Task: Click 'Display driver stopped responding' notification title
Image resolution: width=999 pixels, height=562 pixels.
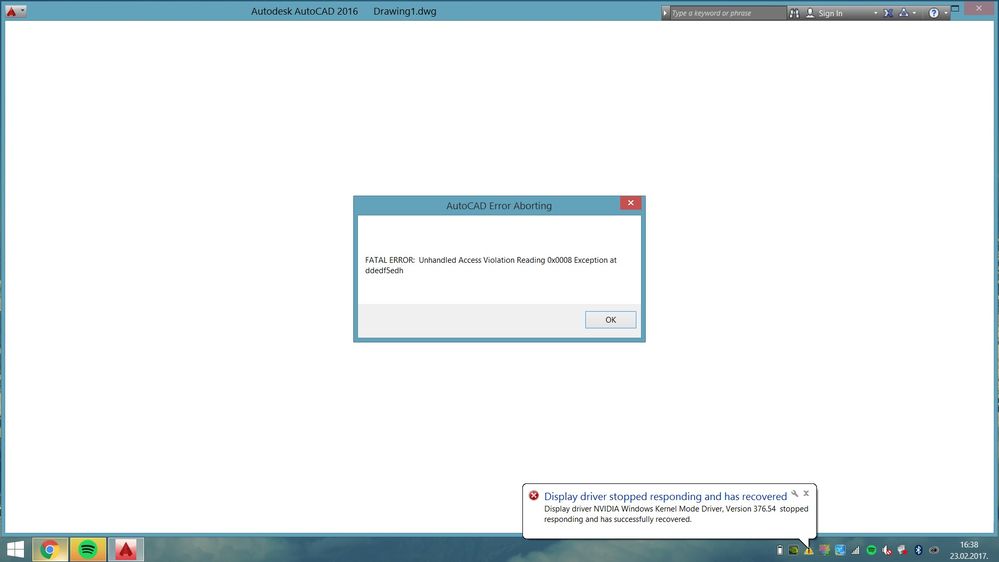Action: coord(665,496)
